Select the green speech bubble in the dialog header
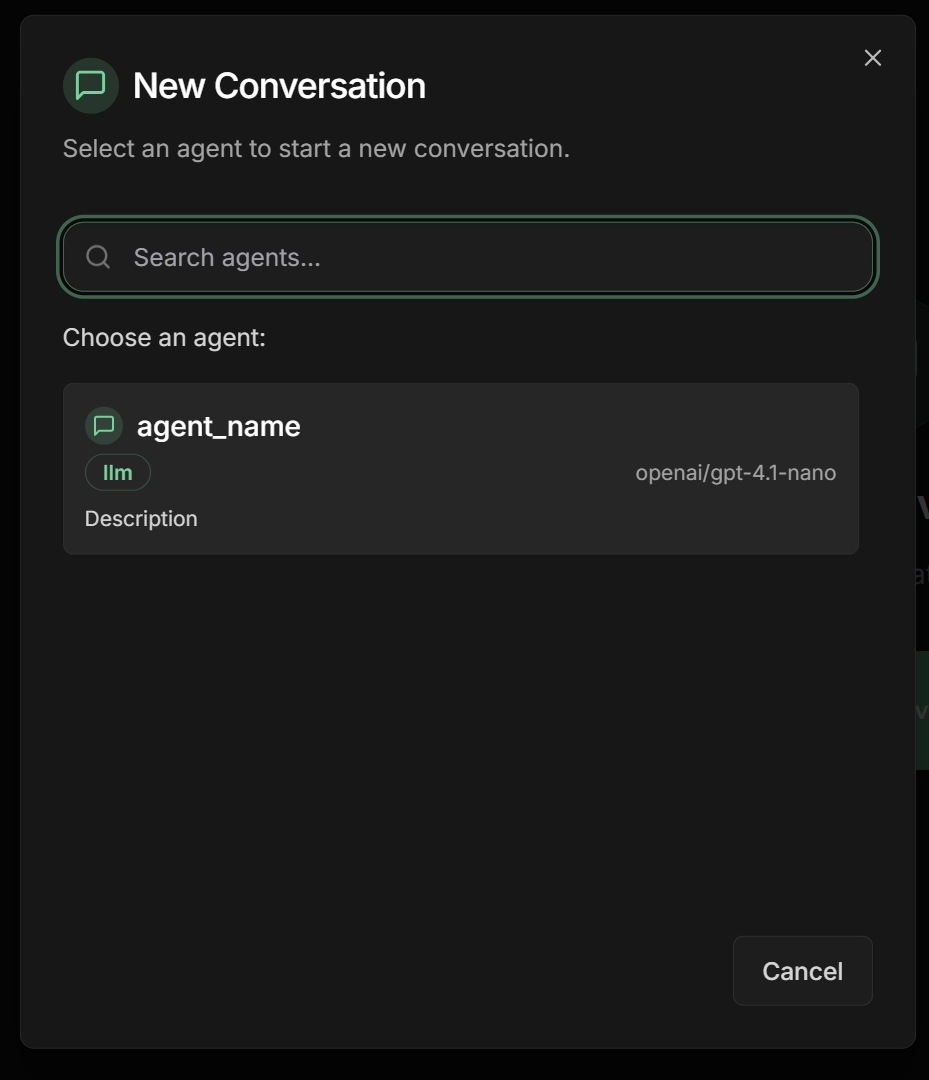Viewport: 929px width, 1080px height. click(90, 85)
